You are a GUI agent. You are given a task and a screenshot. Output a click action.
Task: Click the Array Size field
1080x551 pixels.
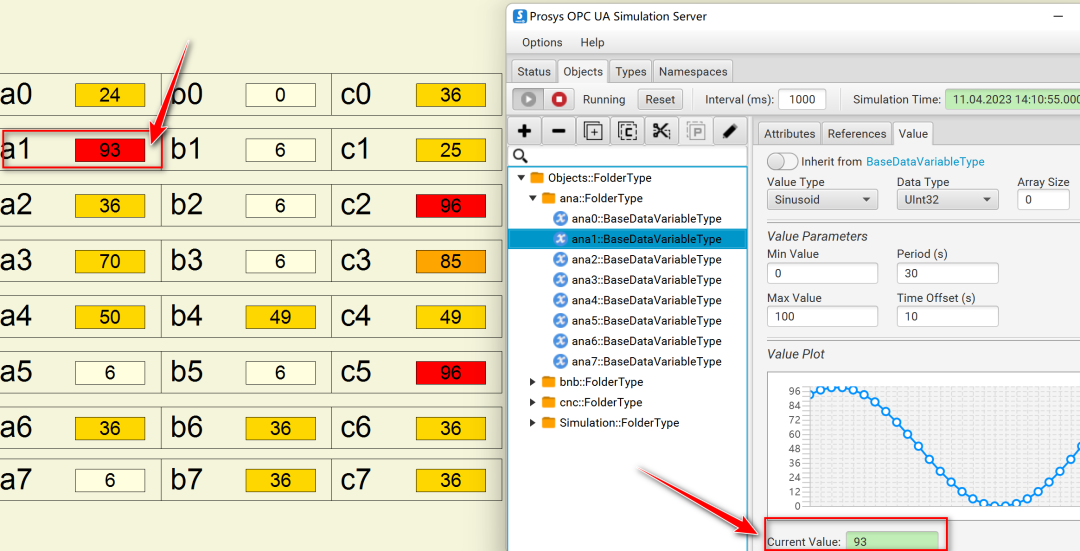[1043, 200]
